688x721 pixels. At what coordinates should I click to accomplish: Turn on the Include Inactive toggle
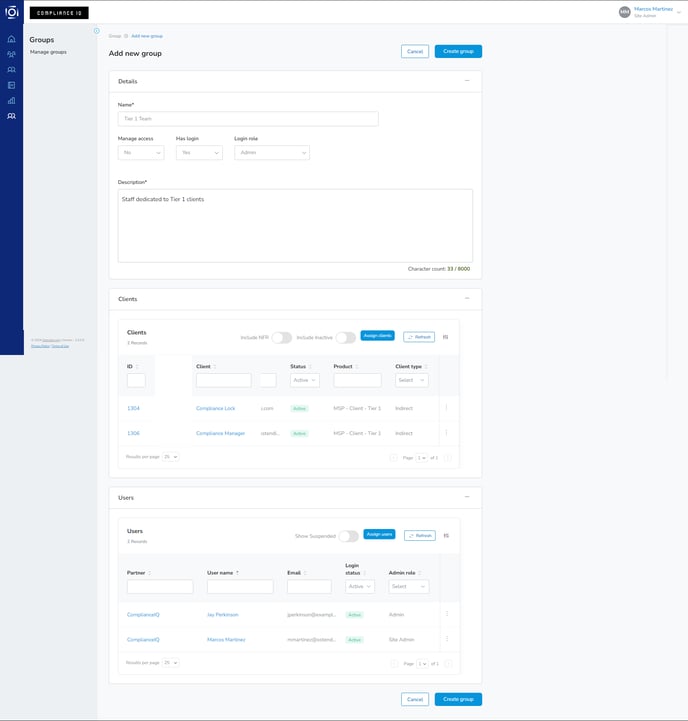(x=345, y=337)
